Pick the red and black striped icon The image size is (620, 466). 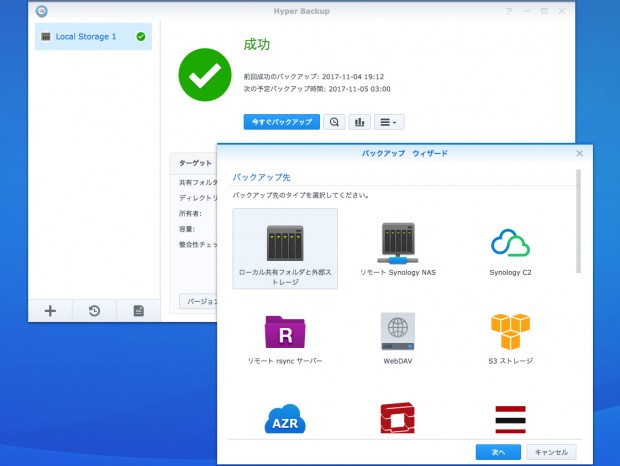pos(510,419)
